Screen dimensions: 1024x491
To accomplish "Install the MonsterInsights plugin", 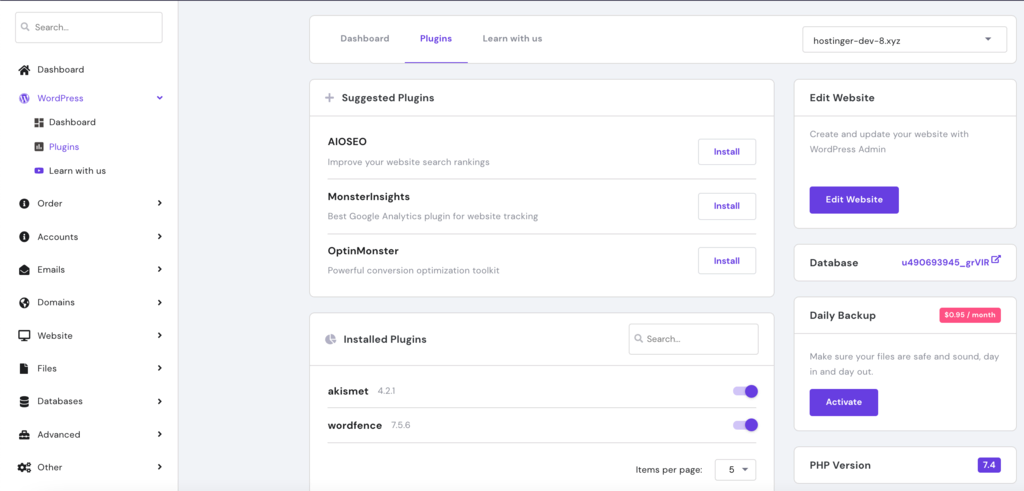I will tap(727, 206).
